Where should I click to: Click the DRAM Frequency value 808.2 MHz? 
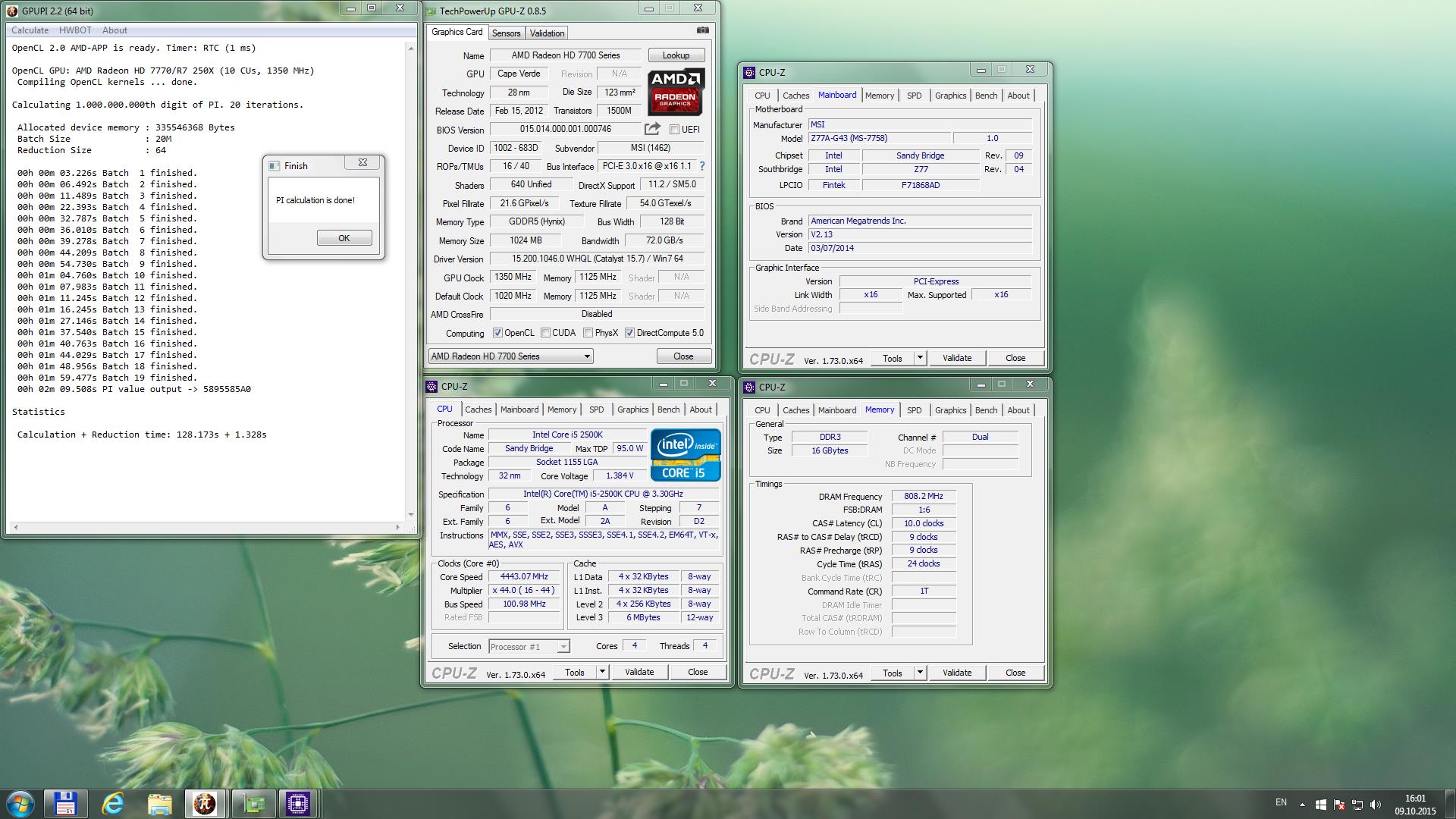[924, 497]
